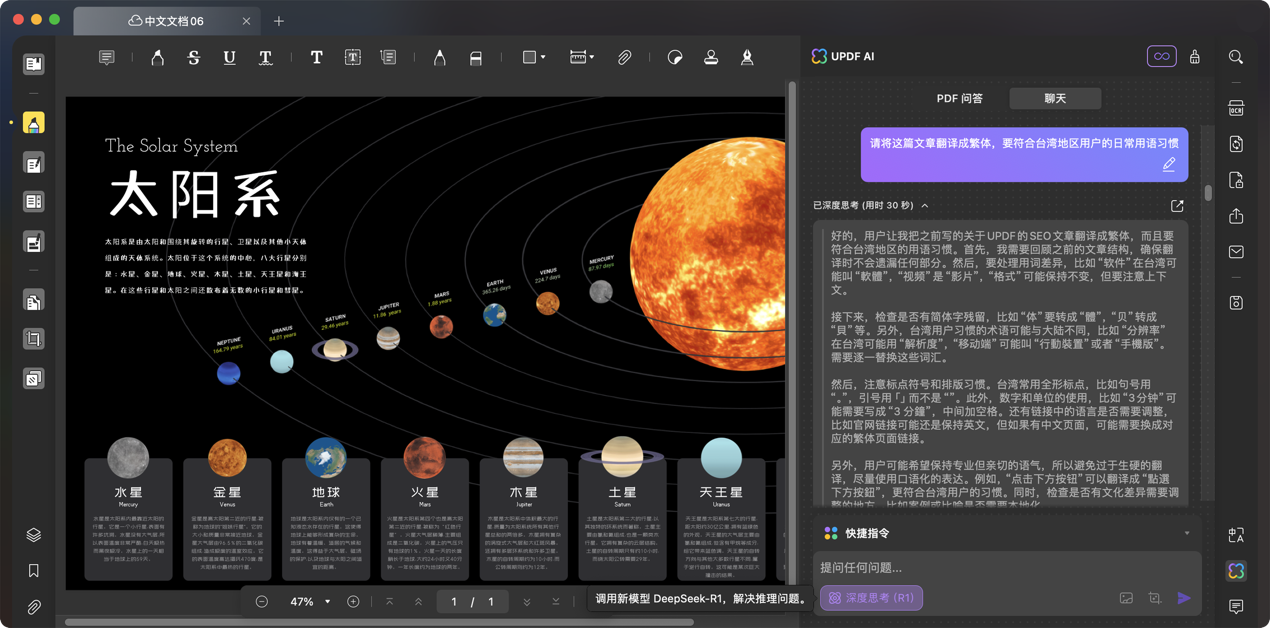
Task: Zoom in with the plus button
Action: [x=353, y=602]
